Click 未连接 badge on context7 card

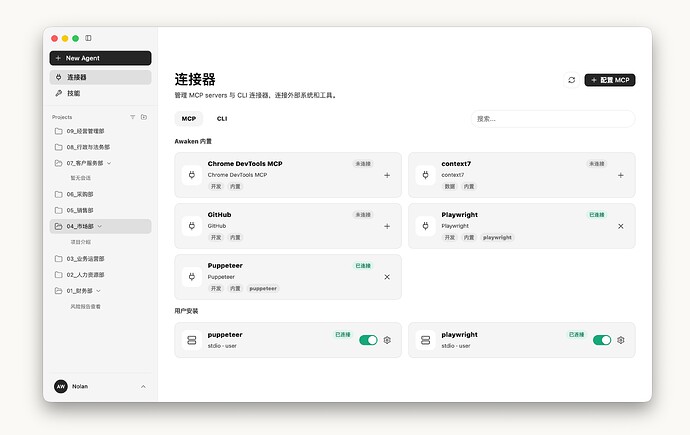coord(597,164)
